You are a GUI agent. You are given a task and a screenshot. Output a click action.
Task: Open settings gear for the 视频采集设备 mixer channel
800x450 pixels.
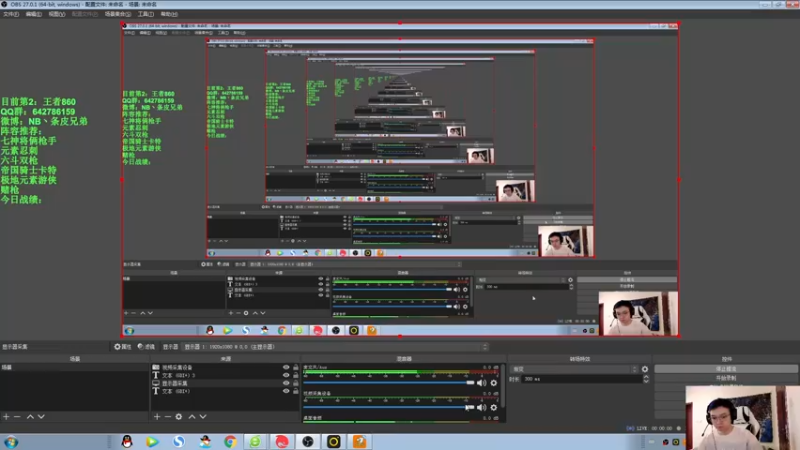493,407
